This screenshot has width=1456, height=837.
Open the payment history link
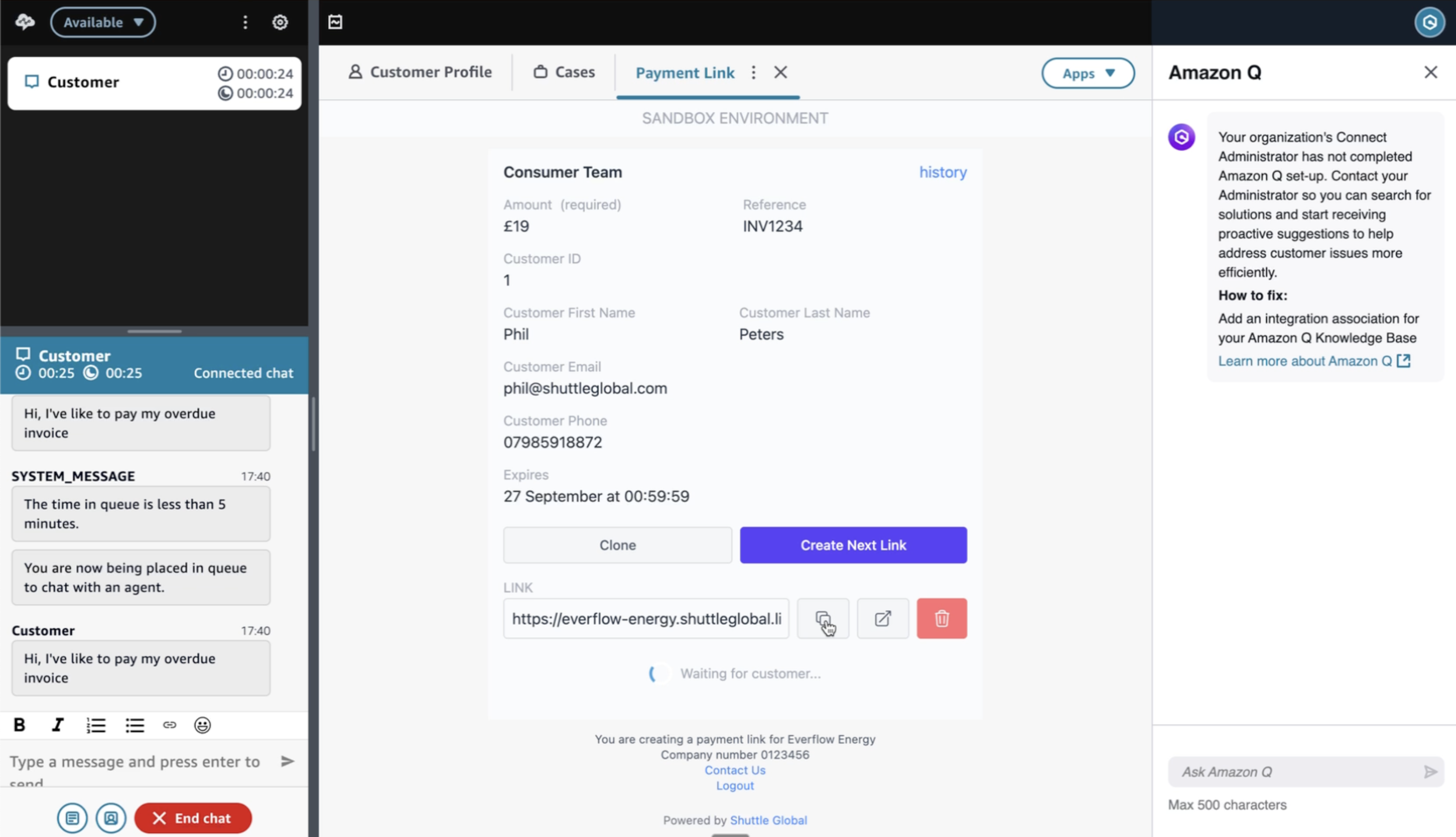tap(942, 172)
